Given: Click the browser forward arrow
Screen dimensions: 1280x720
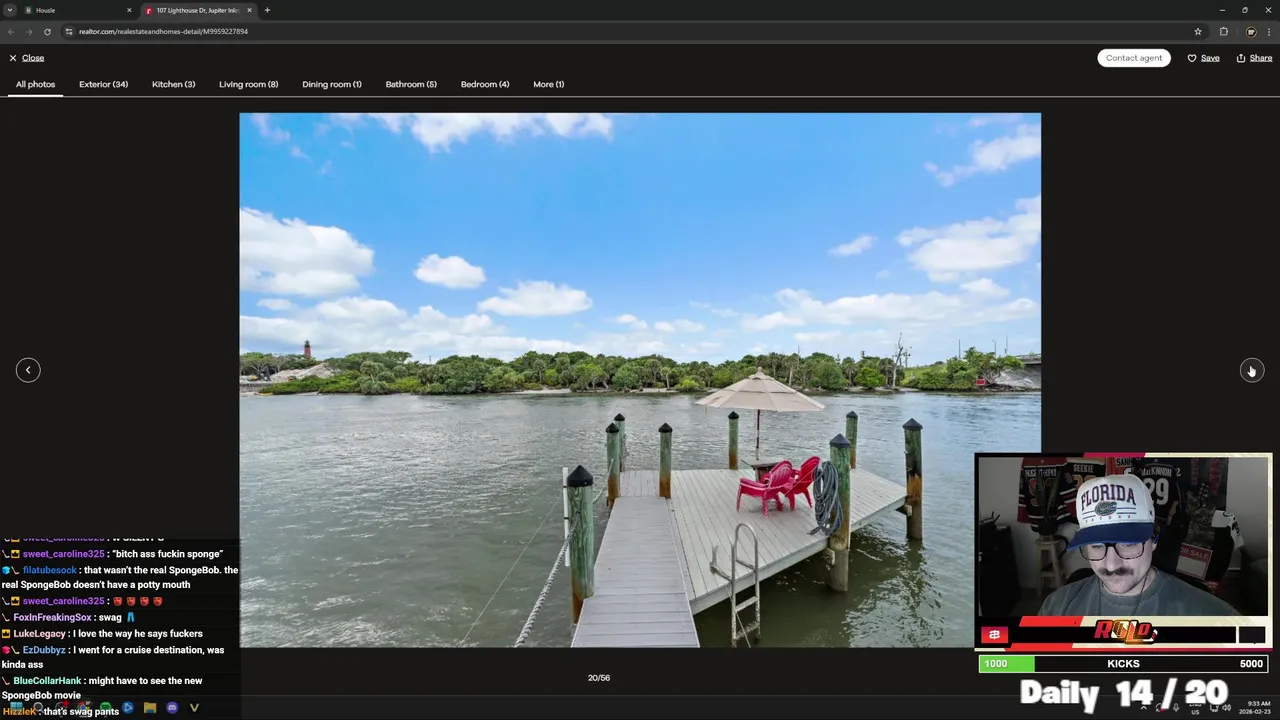Looking at the screenshot, I should 29,31.
